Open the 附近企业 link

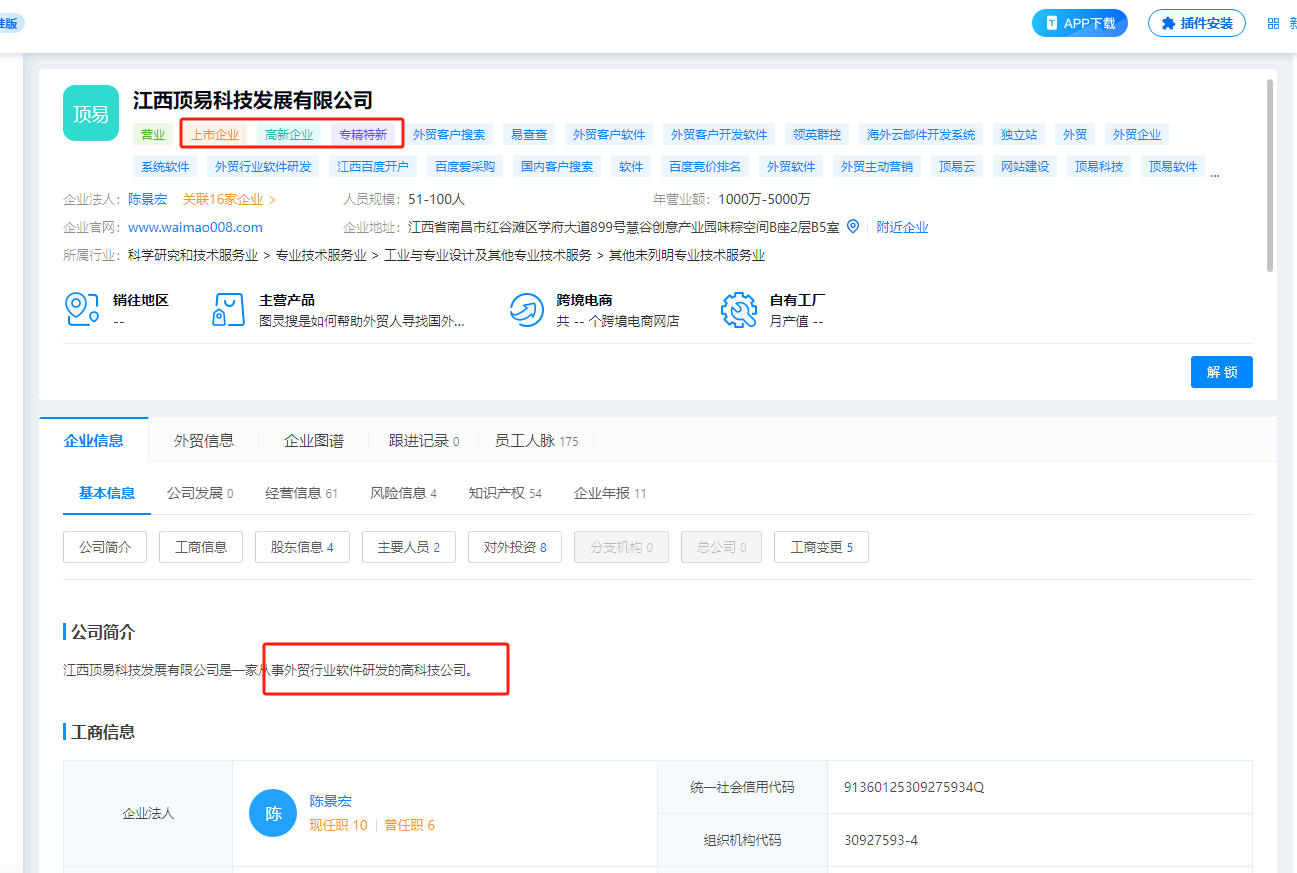(x=902, y=227)
